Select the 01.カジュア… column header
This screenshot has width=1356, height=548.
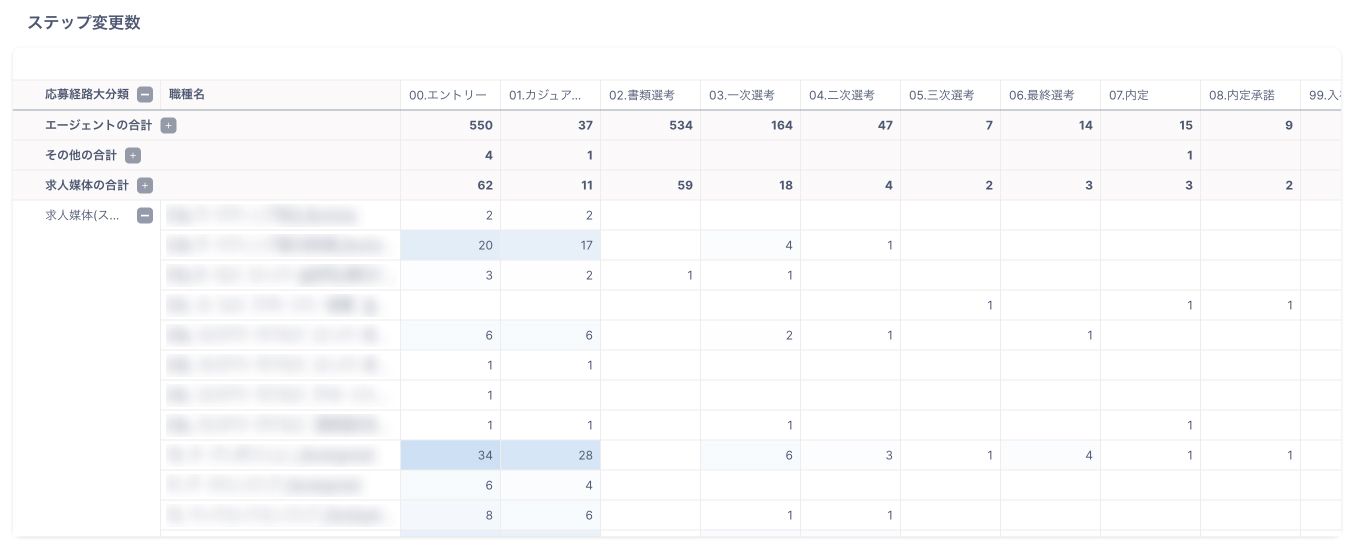pyautogui.click(x=545, y=95)
